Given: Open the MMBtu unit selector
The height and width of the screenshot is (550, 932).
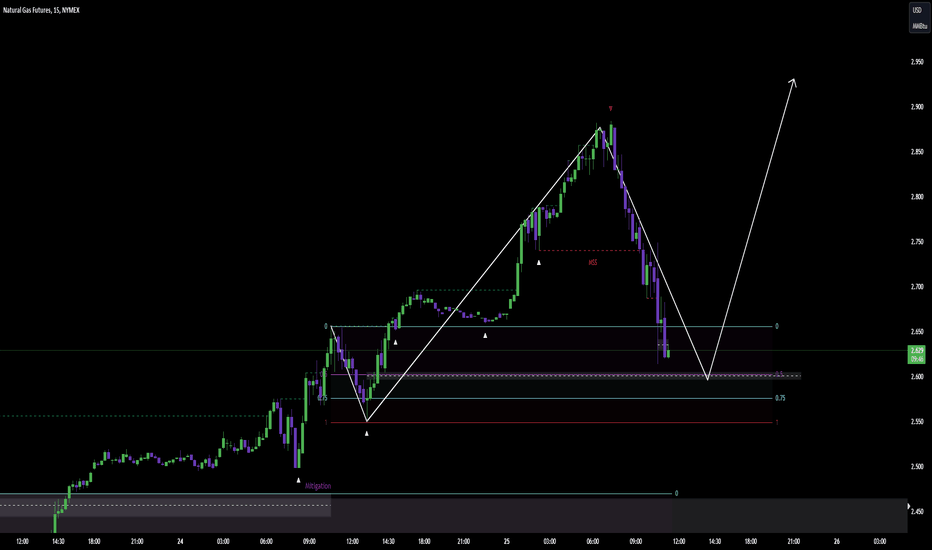Looking at the screenshot, I should pos(919,26).
